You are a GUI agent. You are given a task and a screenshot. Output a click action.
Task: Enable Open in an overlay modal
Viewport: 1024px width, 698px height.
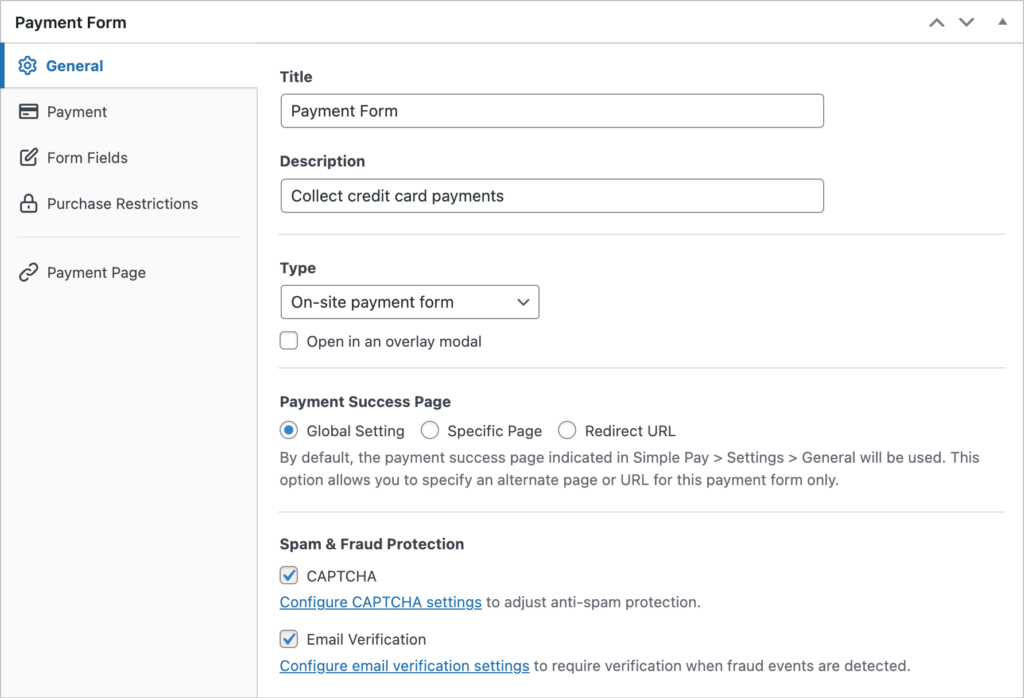point(289,341)
